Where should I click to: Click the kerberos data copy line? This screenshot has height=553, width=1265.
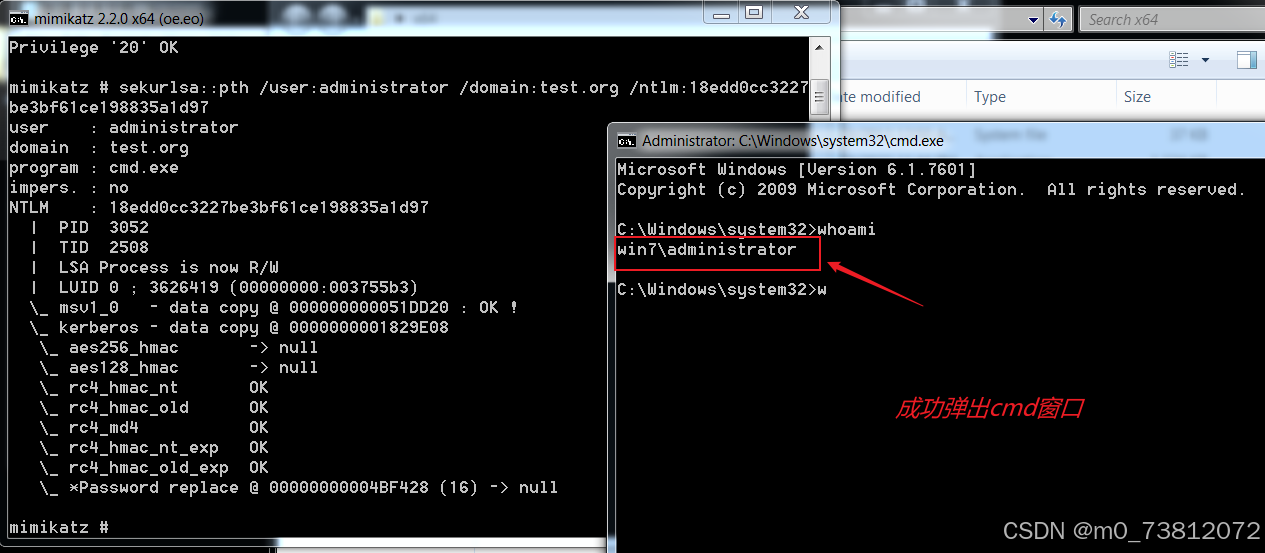tap(239, 328)
